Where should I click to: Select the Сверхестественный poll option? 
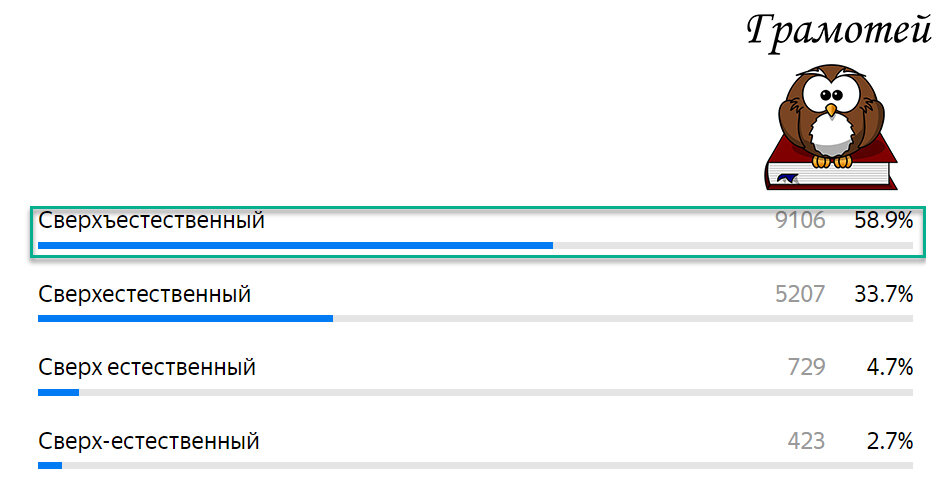(x=144, y=295)
